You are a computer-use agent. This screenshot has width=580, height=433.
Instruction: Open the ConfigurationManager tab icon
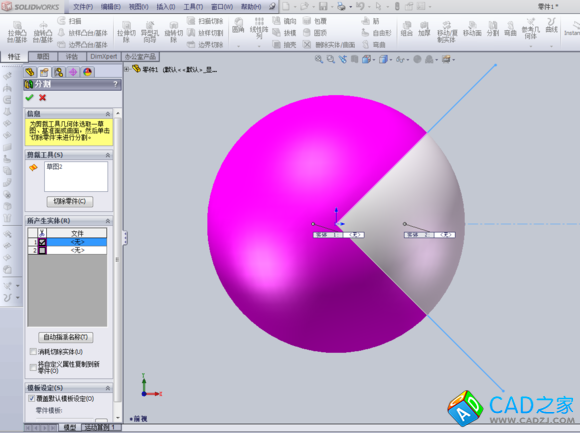(58, 72)
